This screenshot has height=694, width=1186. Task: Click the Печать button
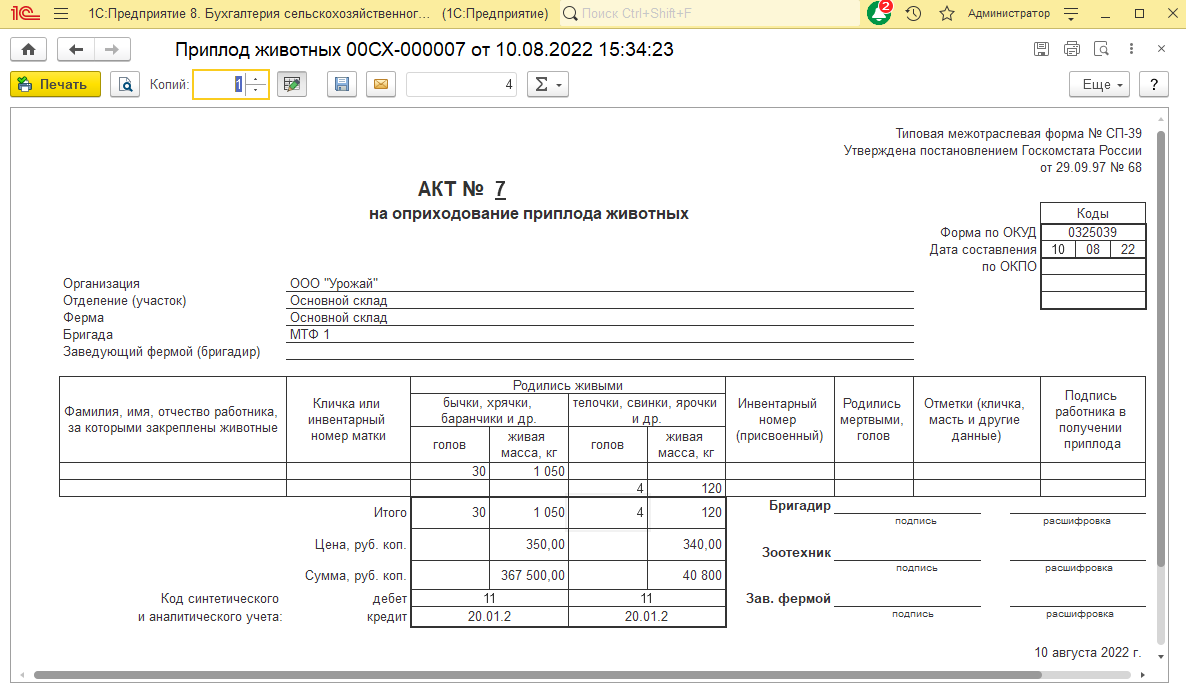tap(55, 85)
